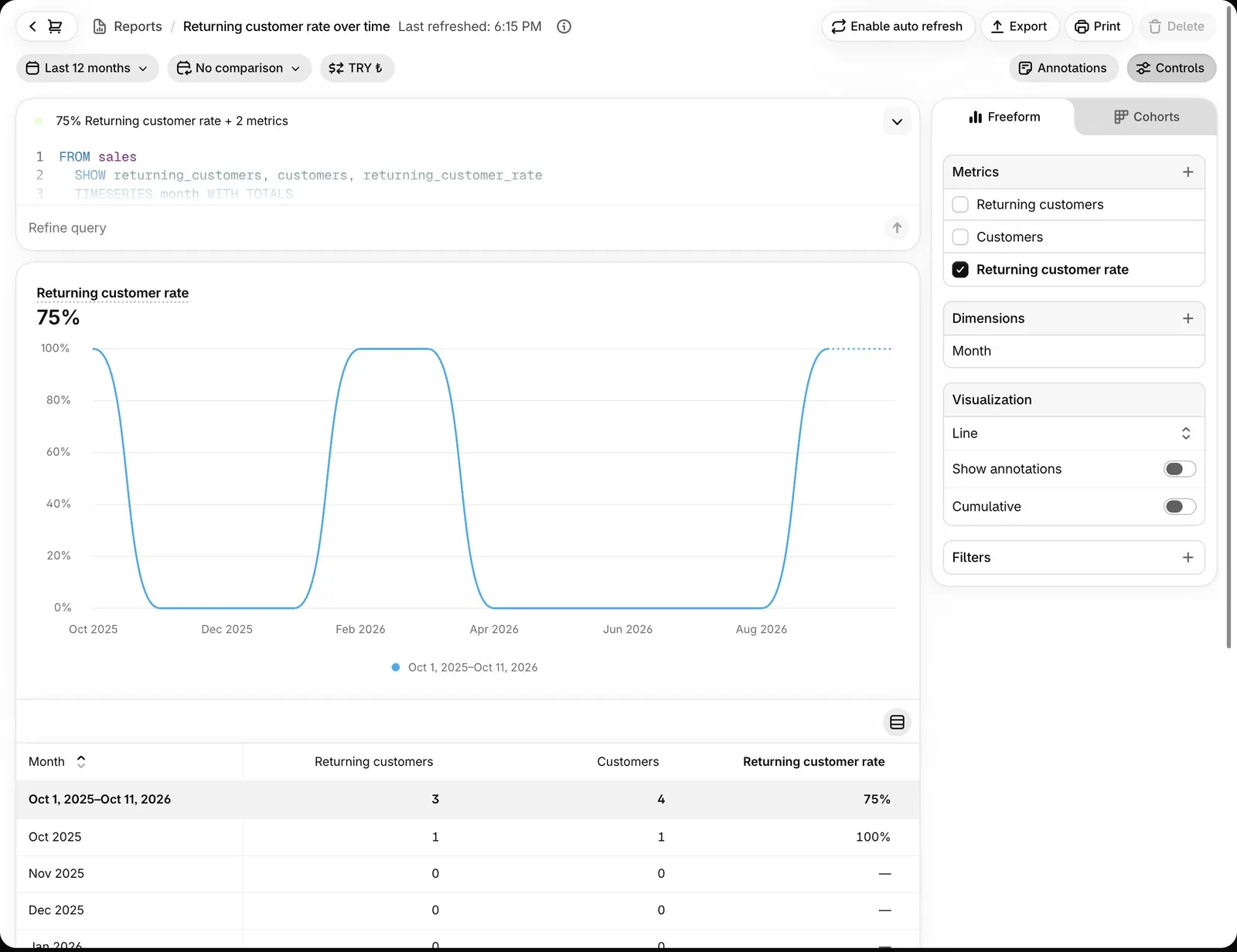
Task: Open the No comparison dropdown
Action: (239, 68)
